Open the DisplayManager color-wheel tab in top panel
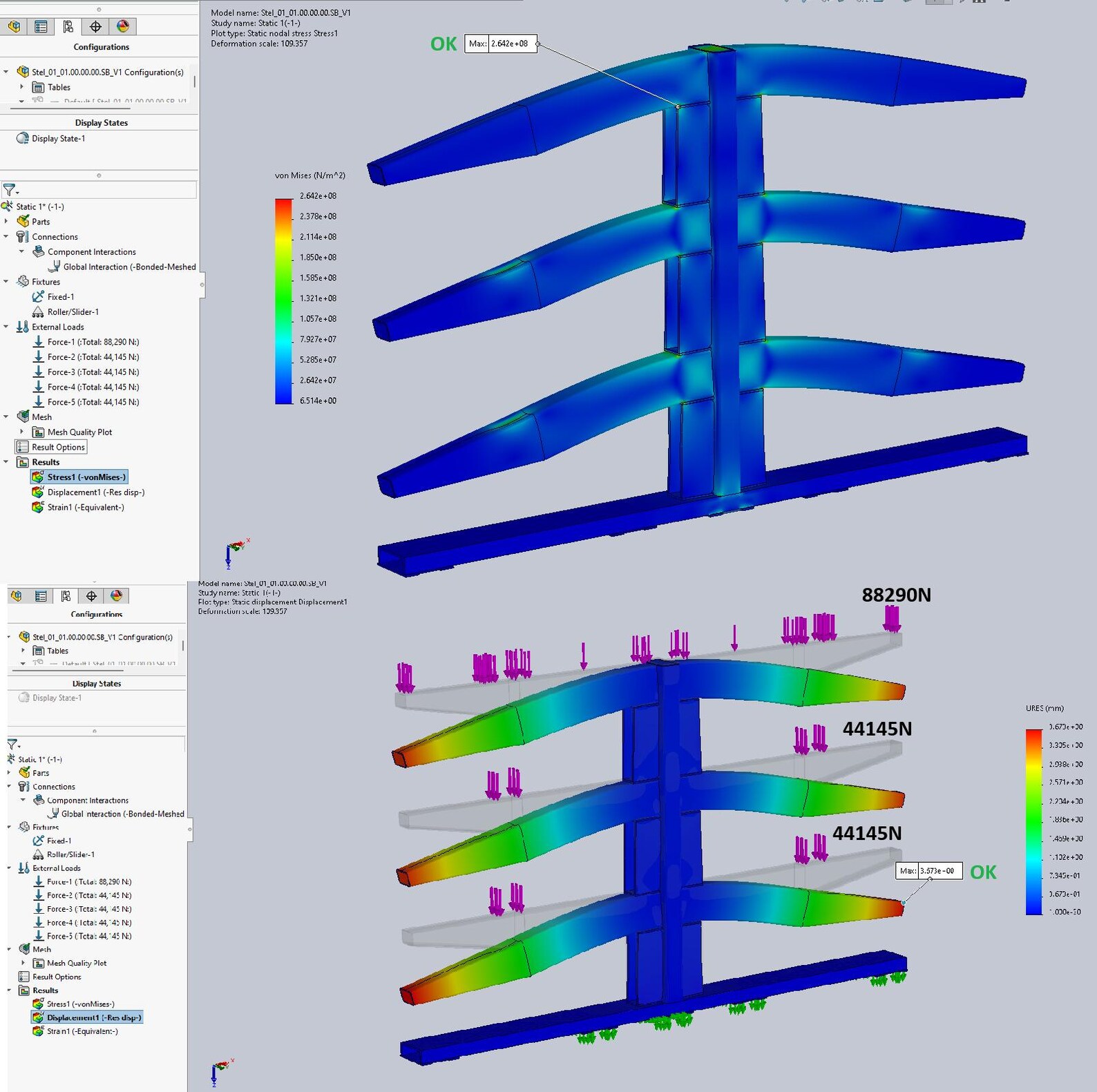 [123, 26]
